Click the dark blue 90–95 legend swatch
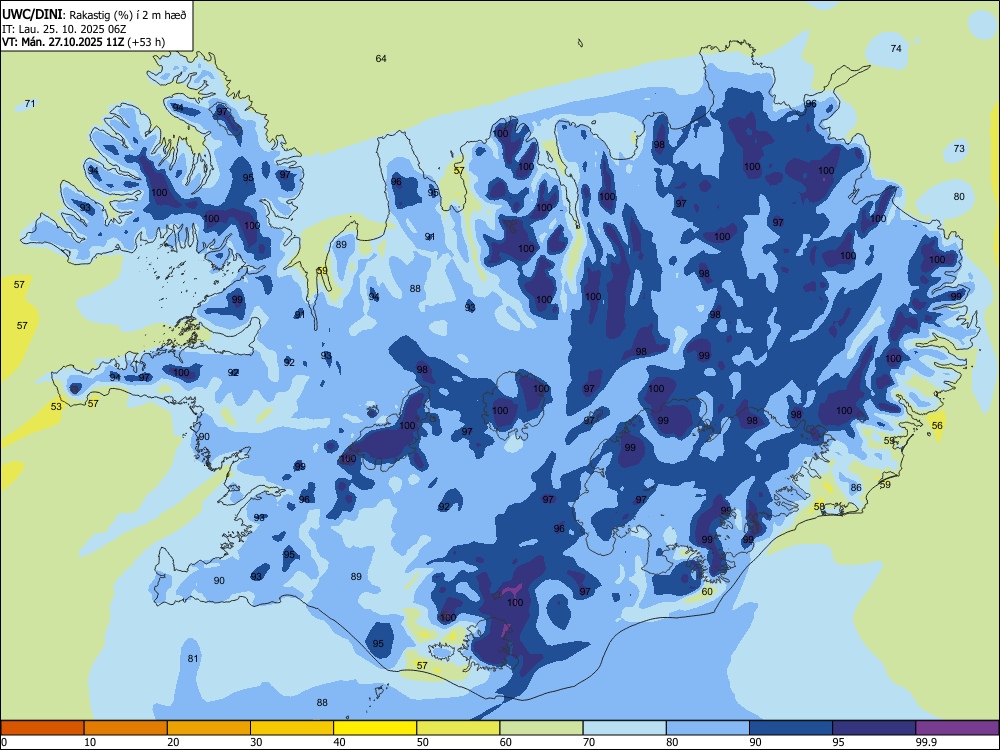The image size is (1000, 750). pyautogui.click(x=791, y=728)
